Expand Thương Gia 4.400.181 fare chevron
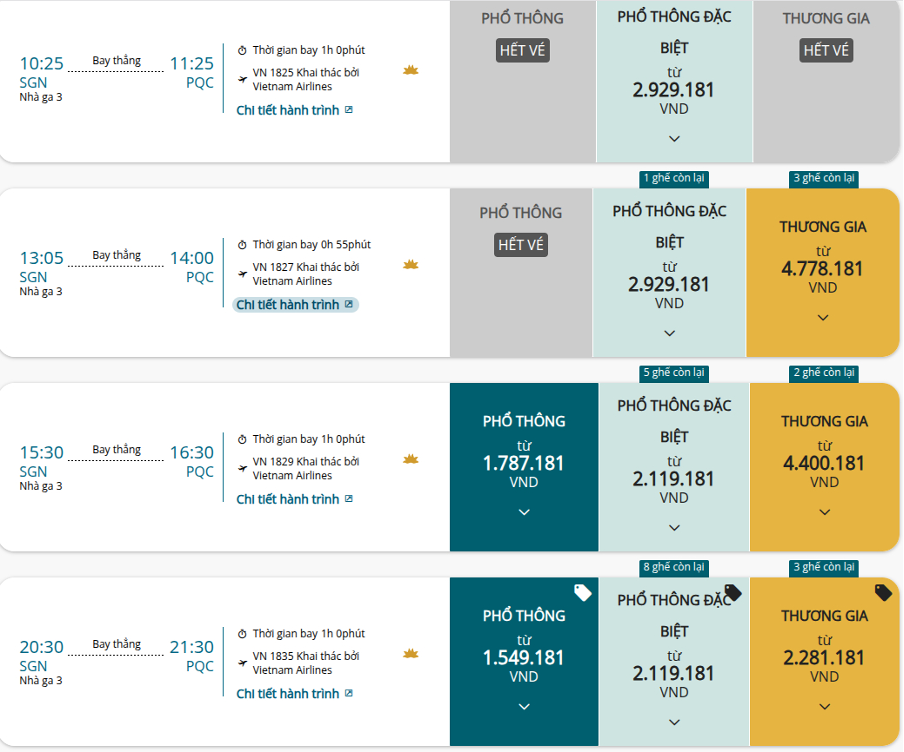 (x=824, y=512)
